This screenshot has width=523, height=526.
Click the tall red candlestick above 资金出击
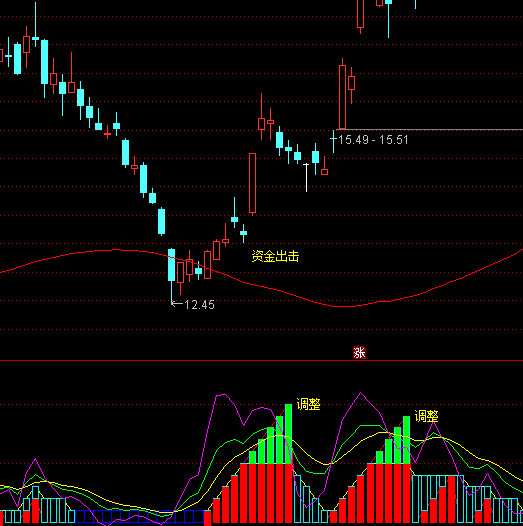(252, 183)
